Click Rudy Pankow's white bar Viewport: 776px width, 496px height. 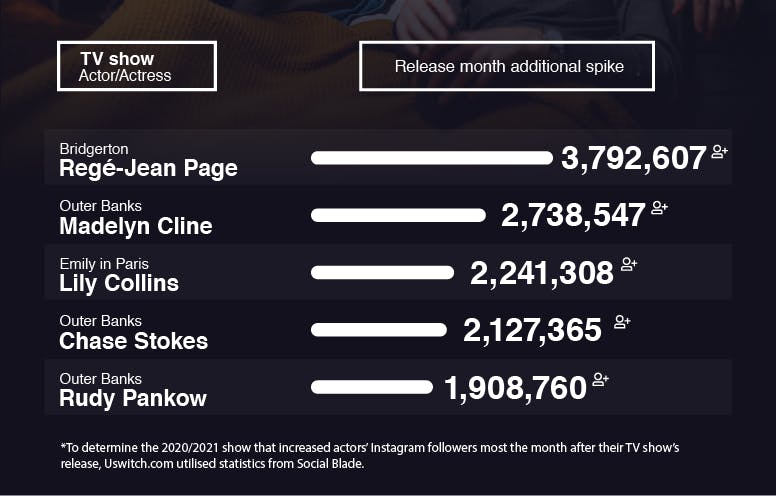coord(372,386)
